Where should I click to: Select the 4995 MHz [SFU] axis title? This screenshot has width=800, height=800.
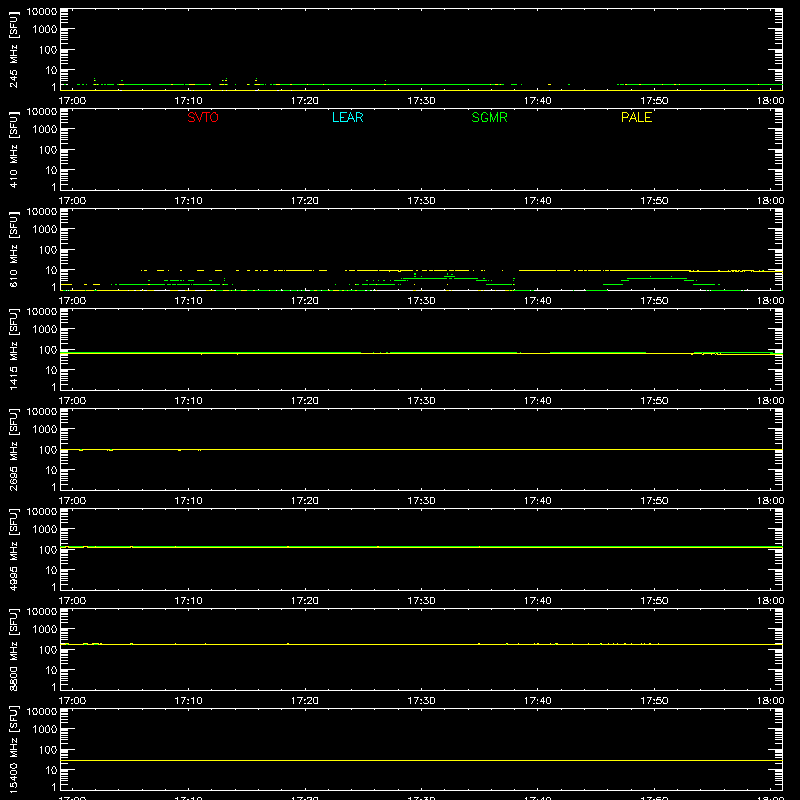[x=13, y=549]
